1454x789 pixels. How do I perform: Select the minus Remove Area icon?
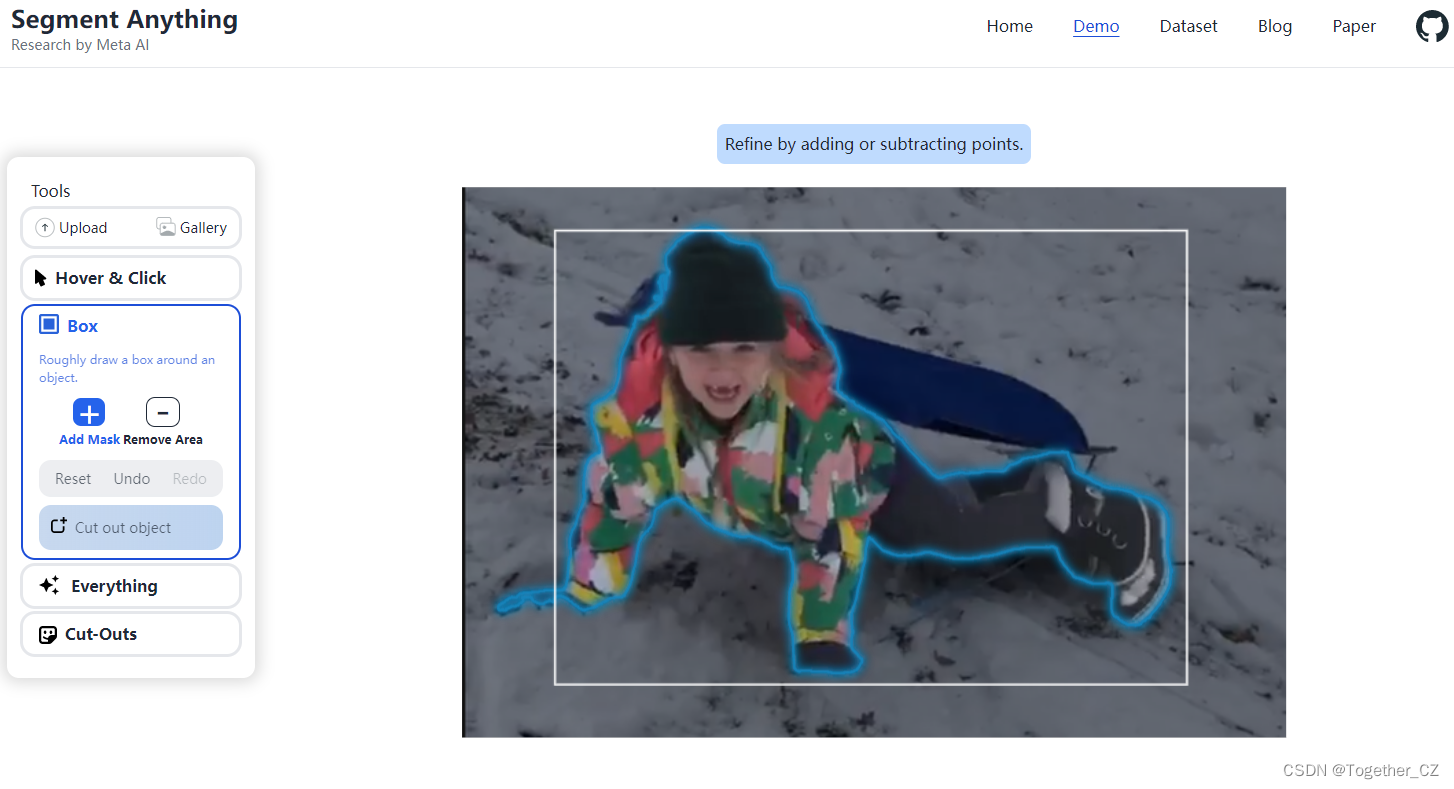tap(163, 412)
